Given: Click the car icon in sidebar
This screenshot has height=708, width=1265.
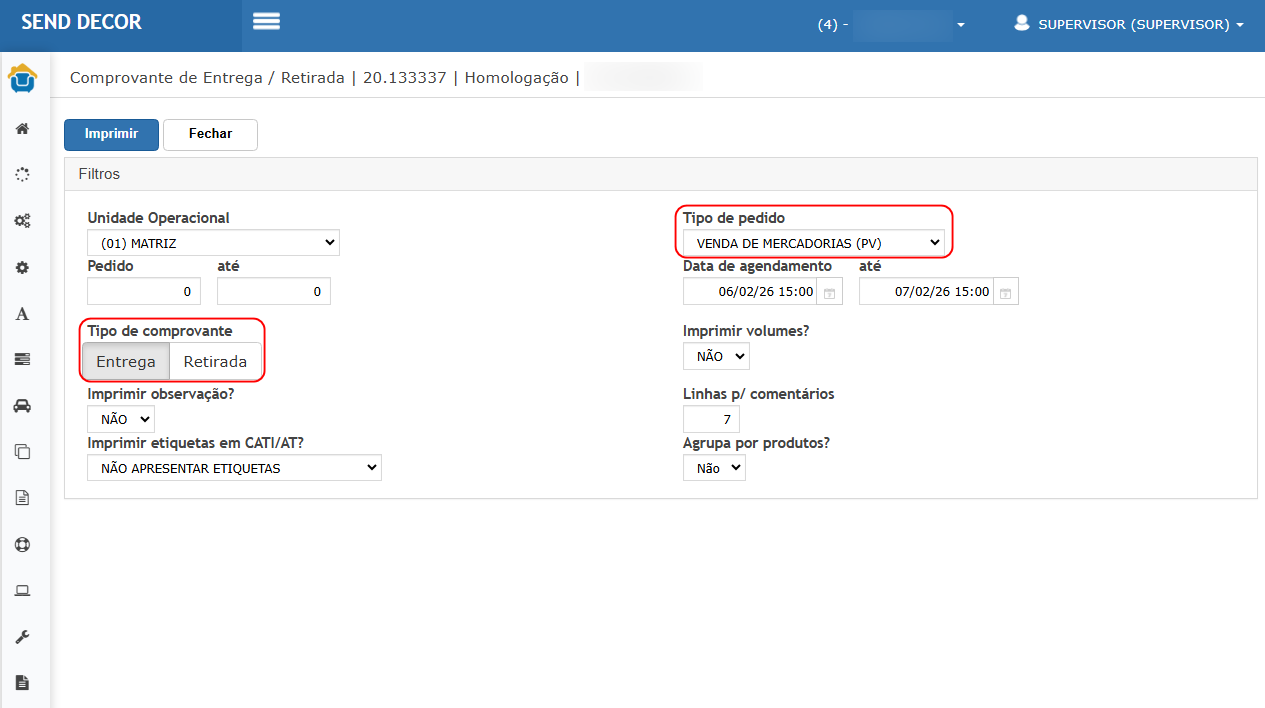Looking at the screenshot, I should (22, 405).
